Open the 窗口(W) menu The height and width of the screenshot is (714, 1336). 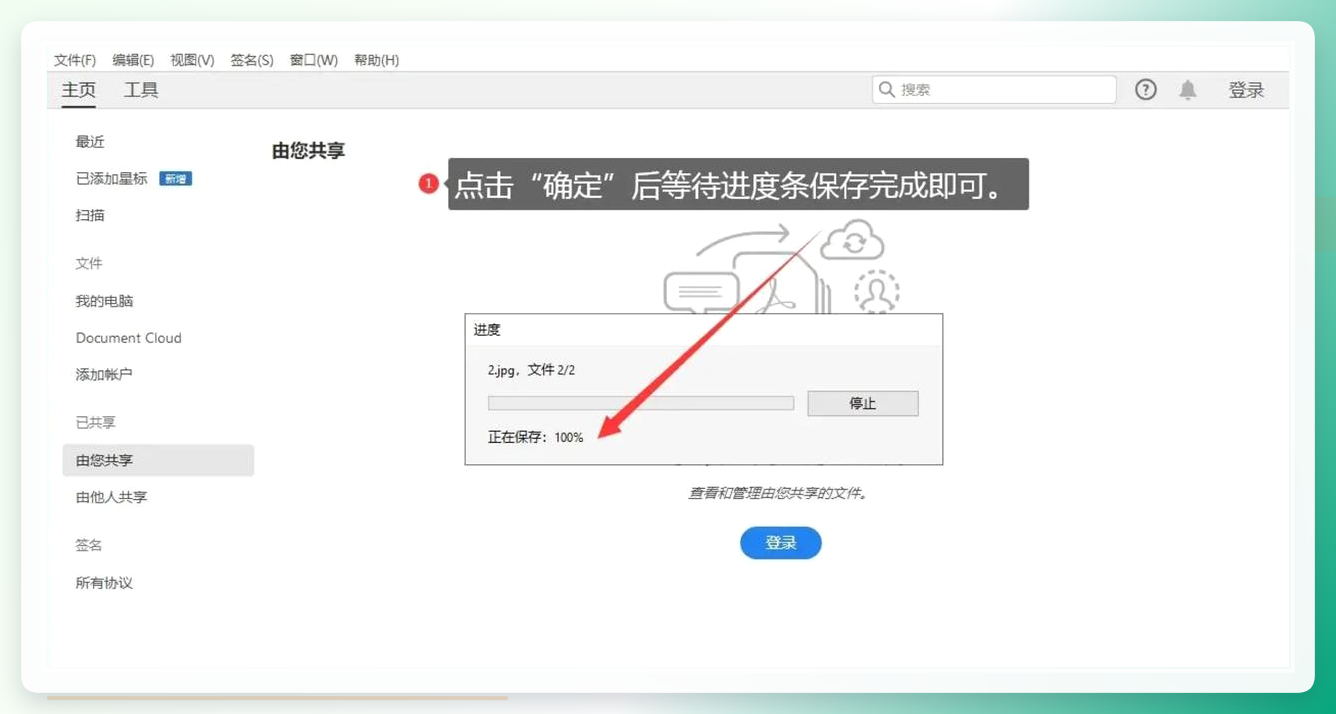click(x=314, y=60)
